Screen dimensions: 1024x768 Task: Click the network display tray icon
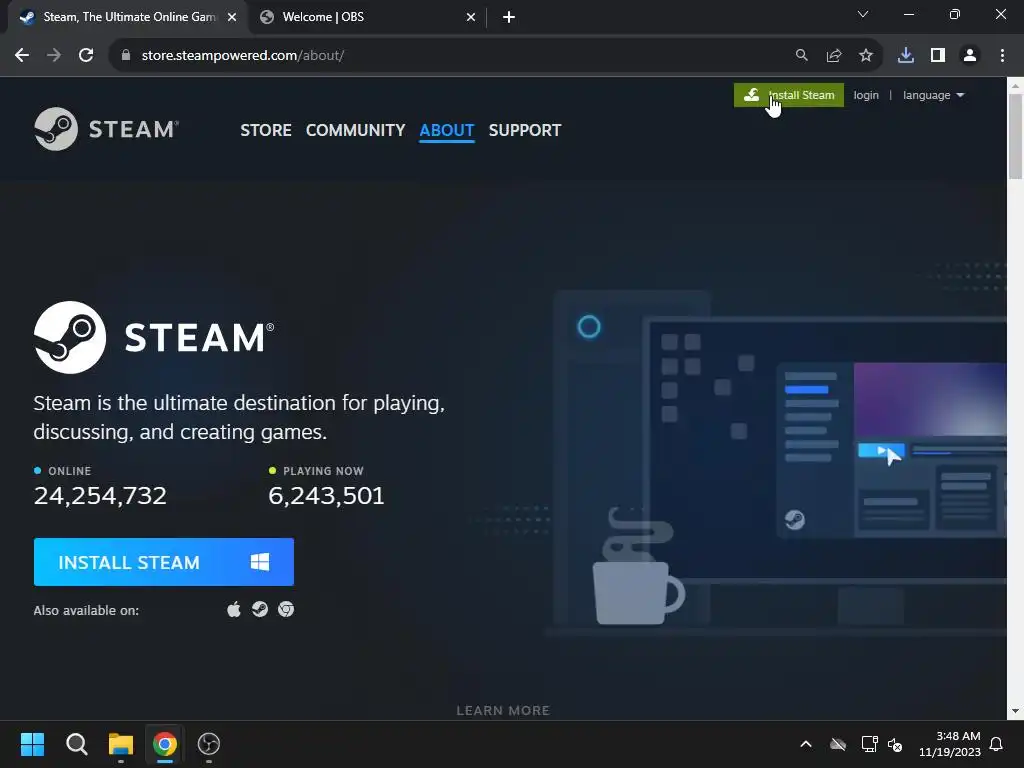tap(869, 744)
